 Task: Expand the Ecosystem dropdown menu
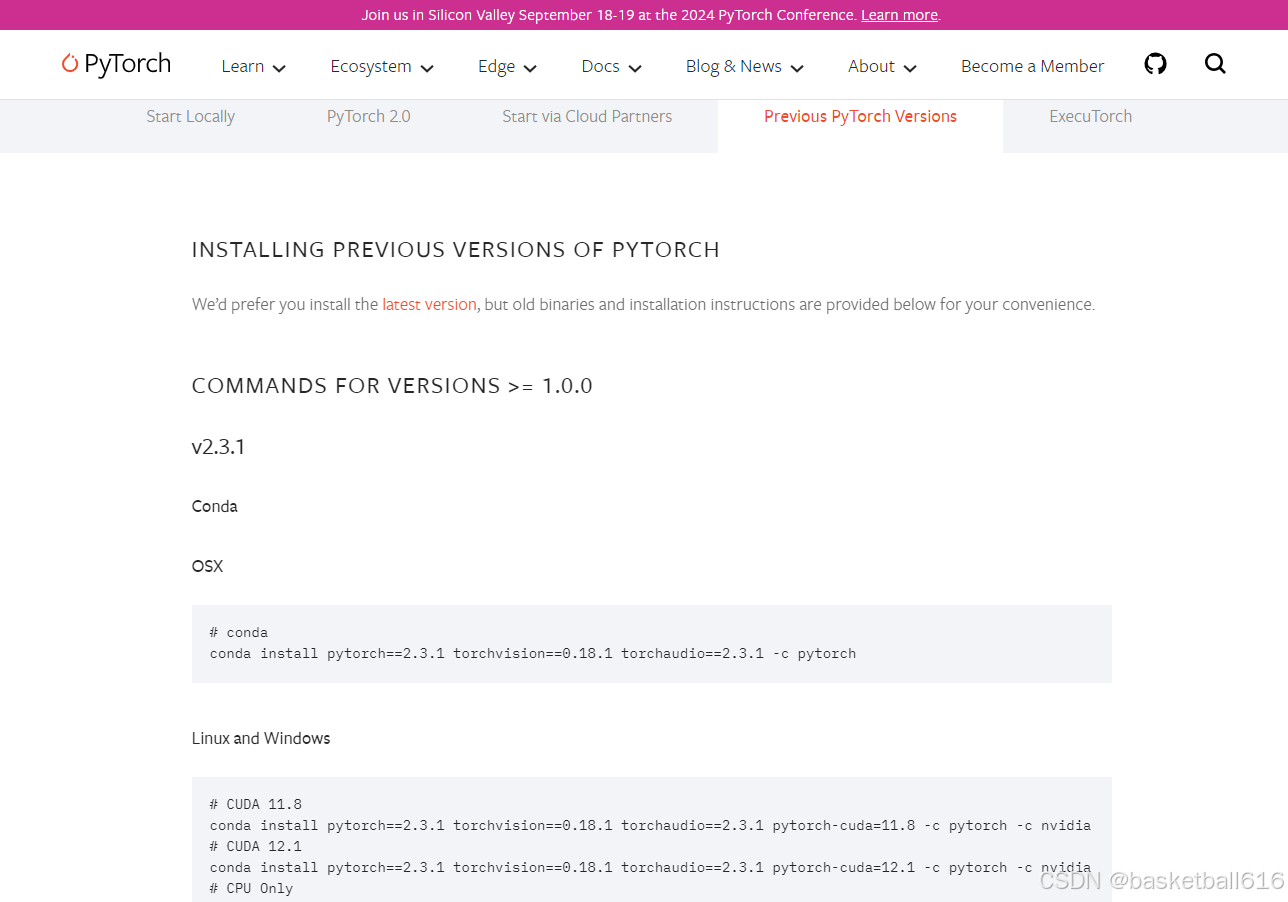pyautogui.click(x=382, y=66)
